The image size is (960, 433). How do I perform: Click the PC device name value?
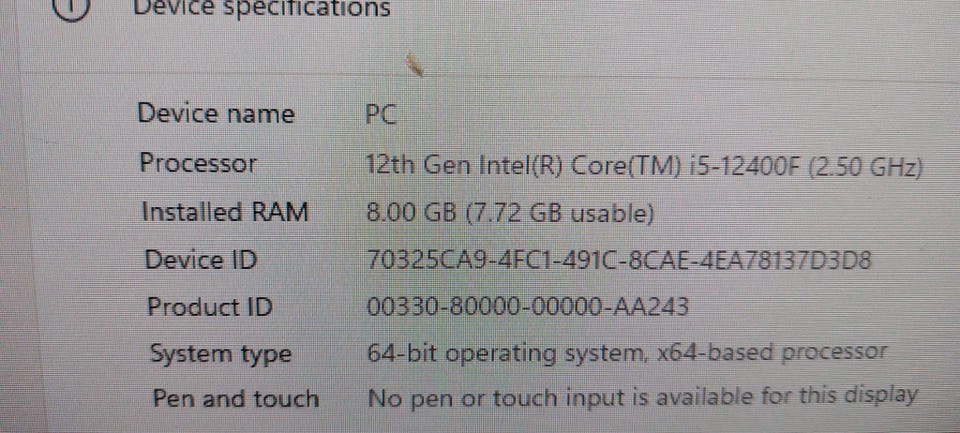(381, 115)
